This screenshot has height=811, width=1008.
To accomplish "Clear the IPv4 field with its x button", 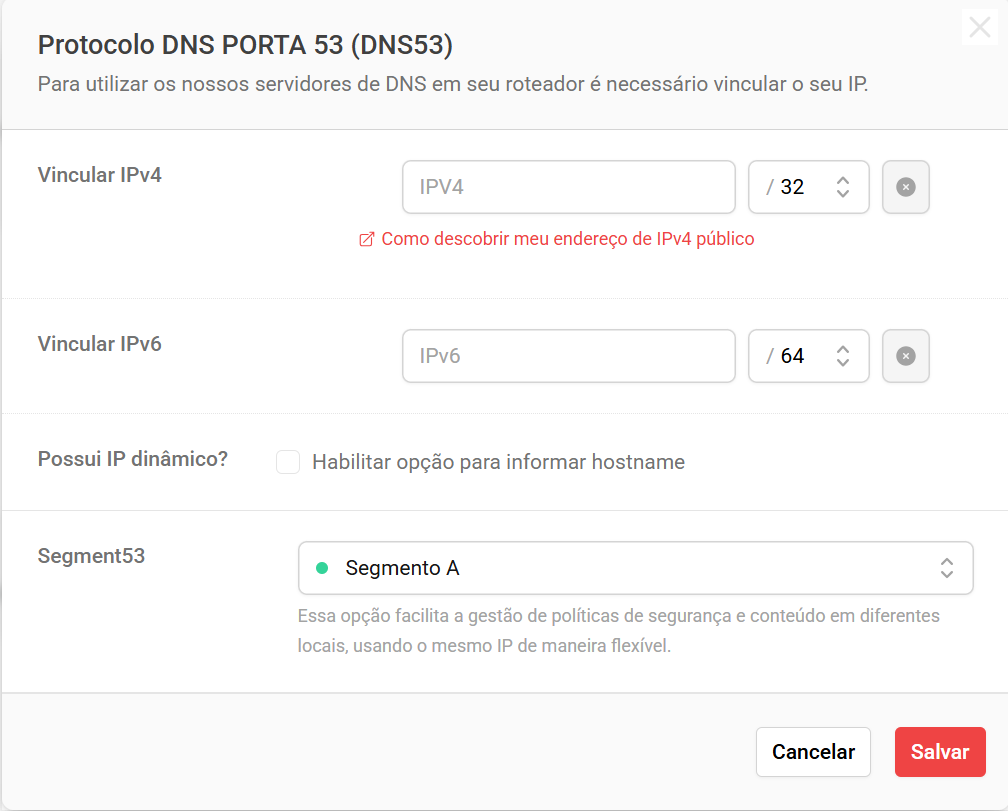I will (906, 187).
